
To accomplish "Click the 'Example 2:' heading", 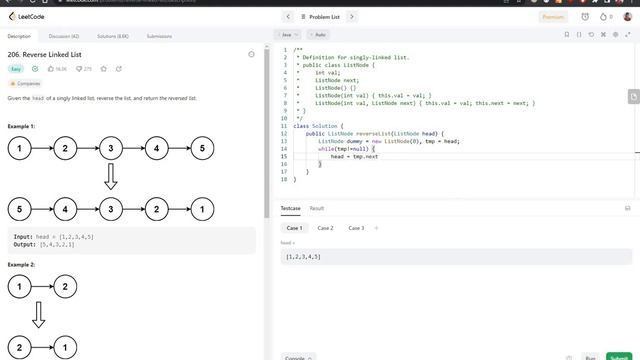I will pos(21,264).
